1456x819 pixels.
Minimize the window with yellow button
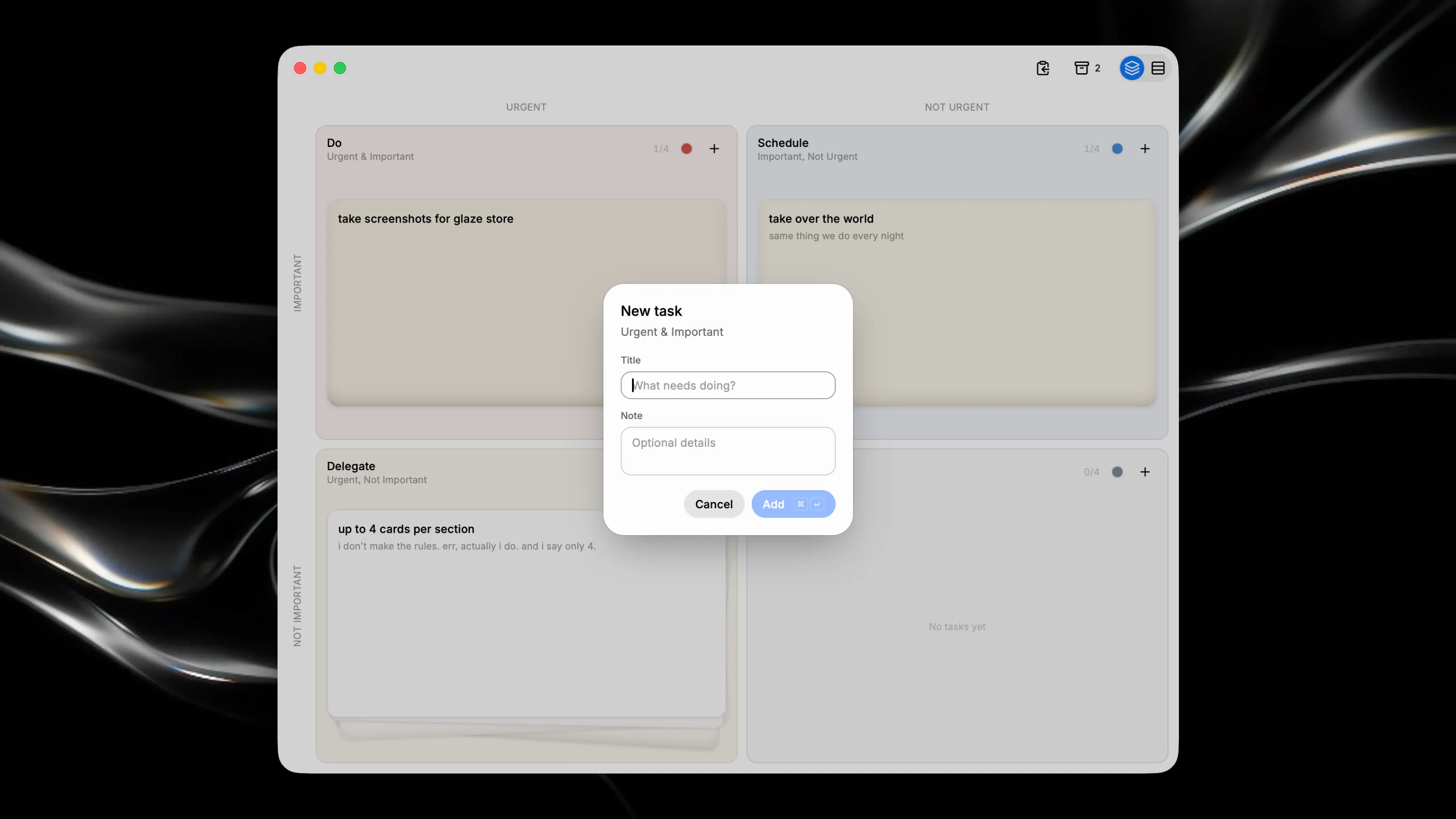(x=320, y=68)
